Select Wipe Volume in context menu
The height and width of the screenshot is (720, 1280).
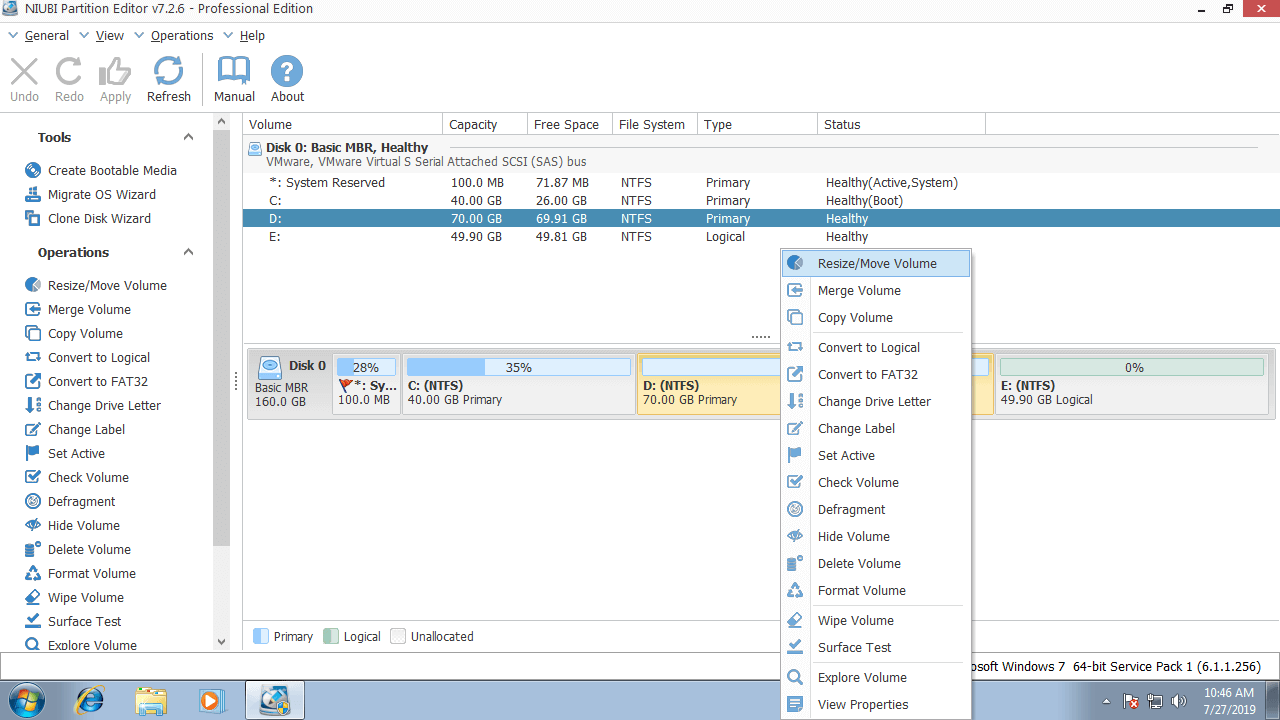tap(855, 620)
